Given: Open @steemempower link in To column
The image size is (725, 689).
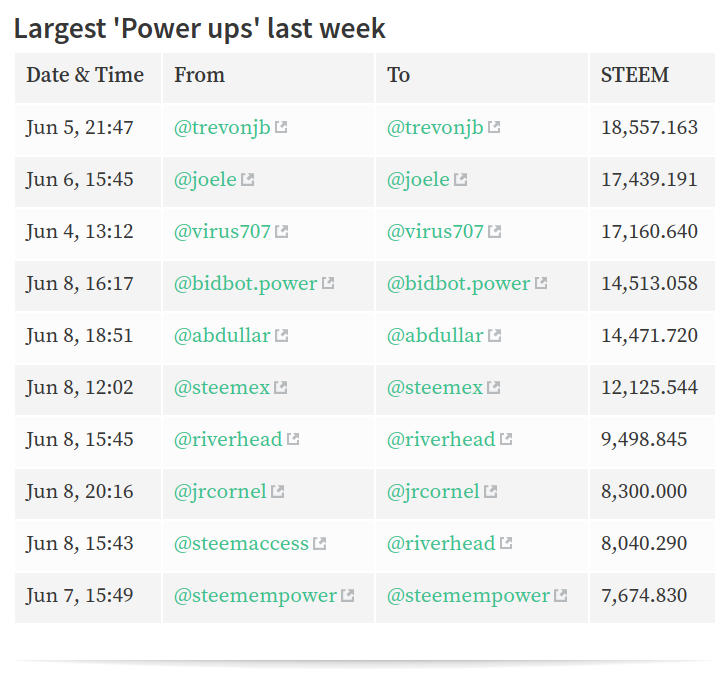Looking at the screenshot, I should 468,596.
